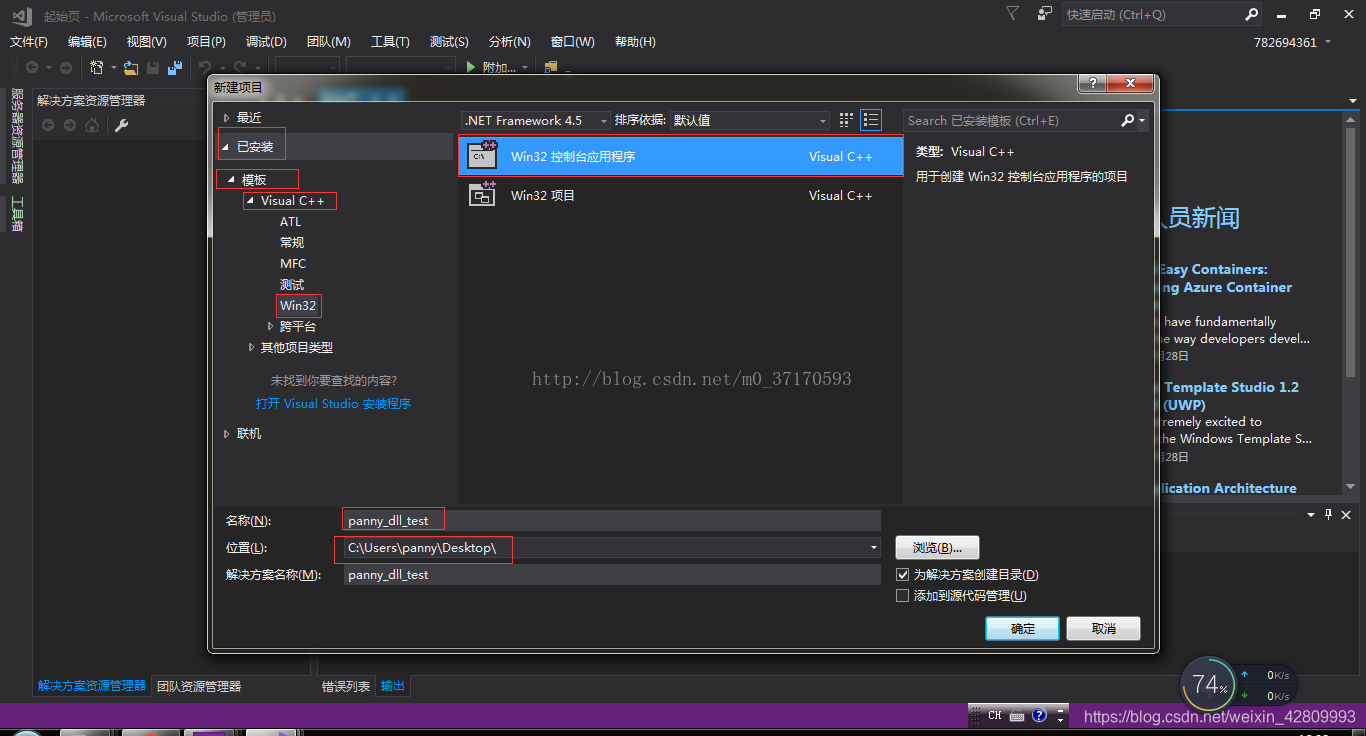Image resolution: width=1366 pixels, height=736 pixels.
Task: Open the attach (附加) button dropdown arrow
Action: (x=526, y=67)
